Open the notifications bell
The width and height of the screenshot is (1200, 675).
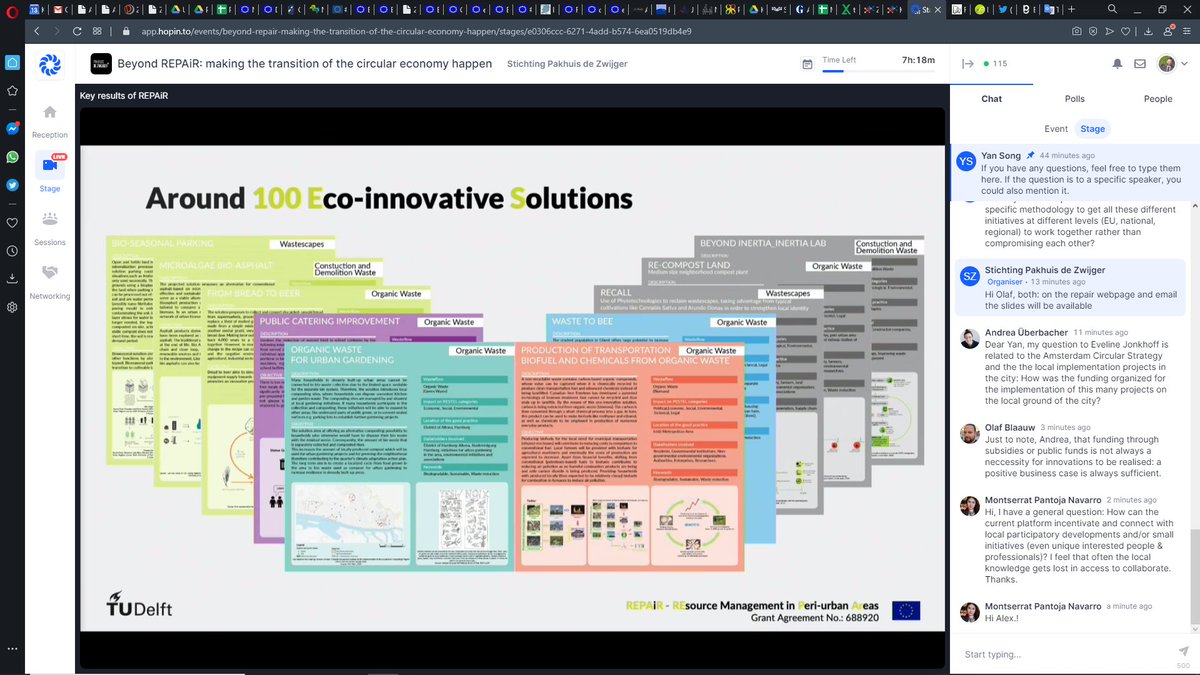pyautogui.click(x=1118, y=63)
